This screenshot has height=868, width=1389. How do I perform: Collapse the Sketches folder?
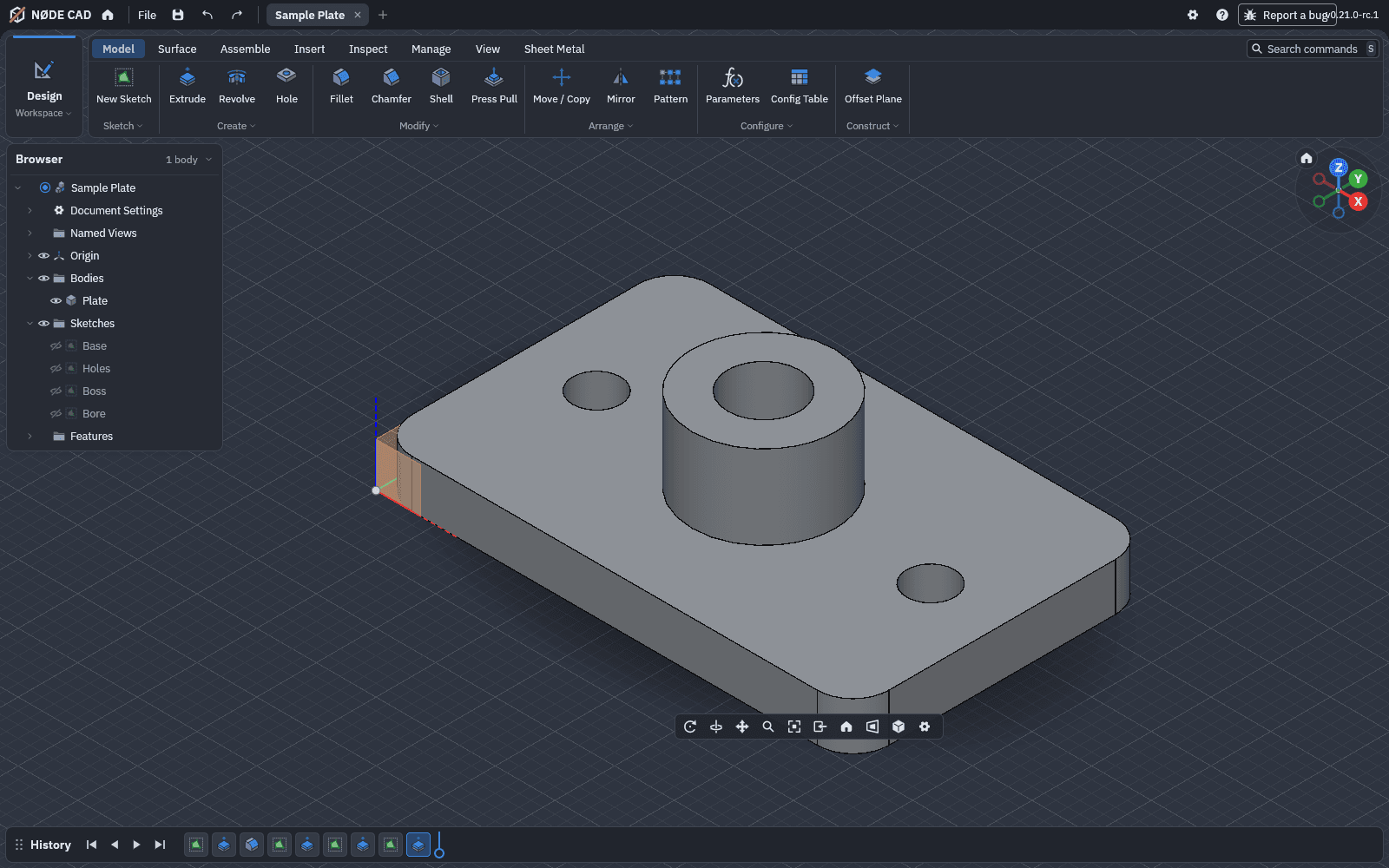click(x=30, y=324)
